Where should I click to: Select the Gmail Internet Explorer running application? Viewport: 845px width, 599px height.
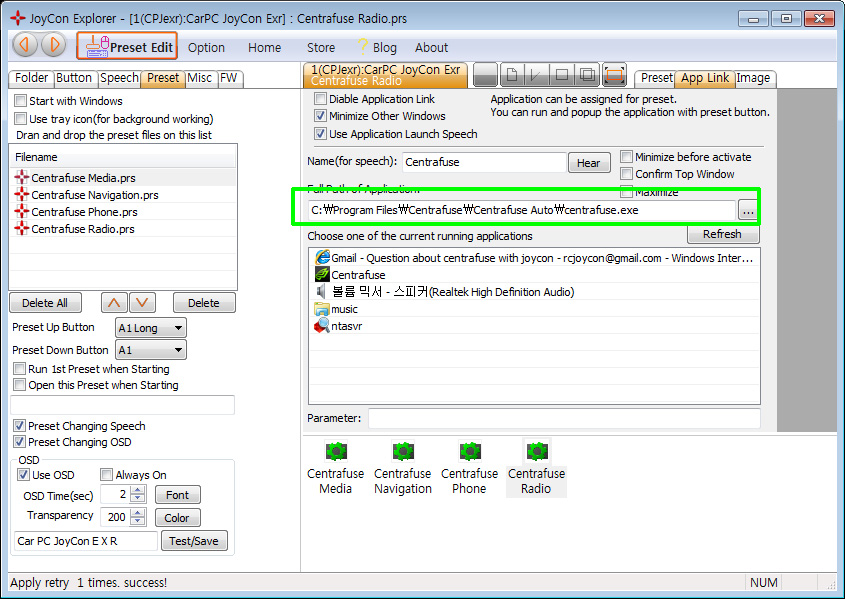534,258
